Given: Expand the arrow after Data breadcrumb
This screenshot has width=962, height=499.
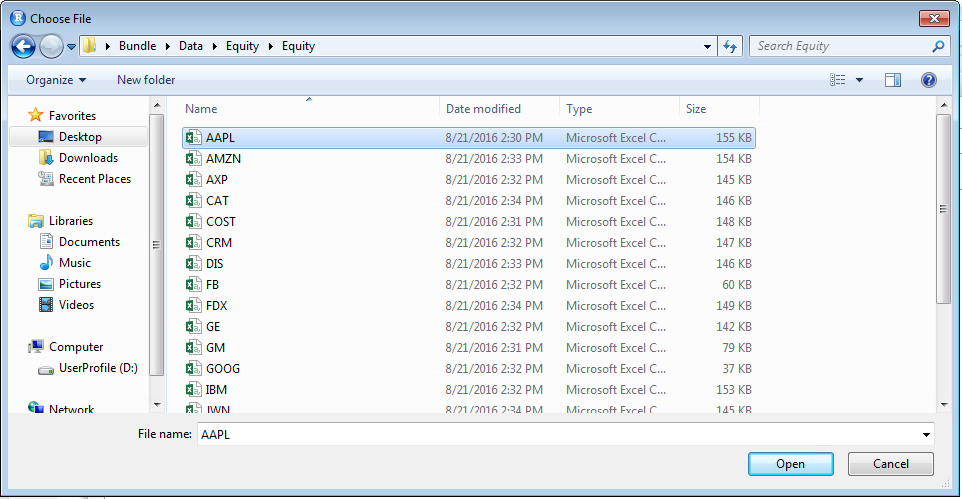Looking at the screenshot, I should point(215,46).
